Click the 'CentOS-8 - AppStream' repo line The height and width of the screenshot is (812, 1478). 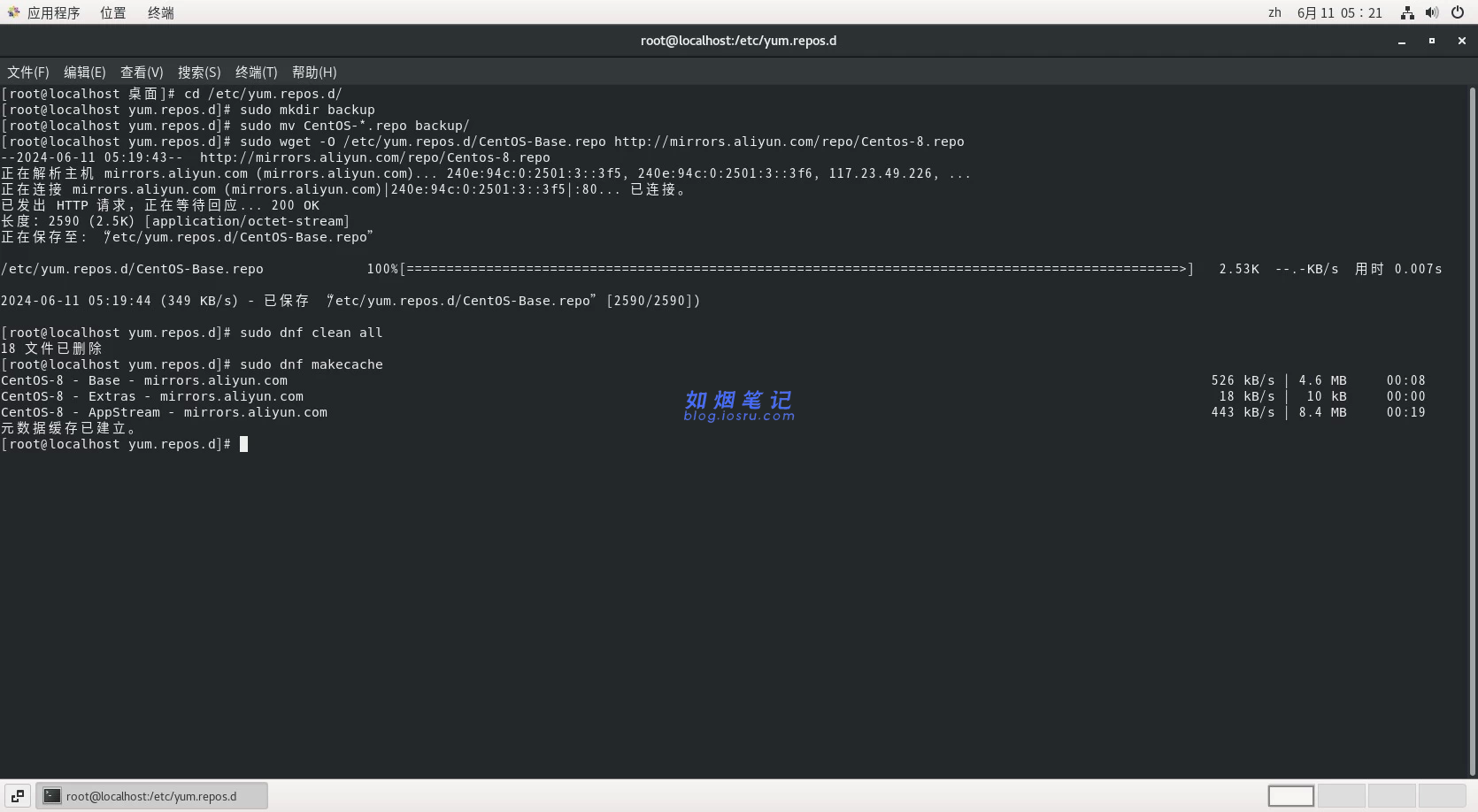pos(165,412)
